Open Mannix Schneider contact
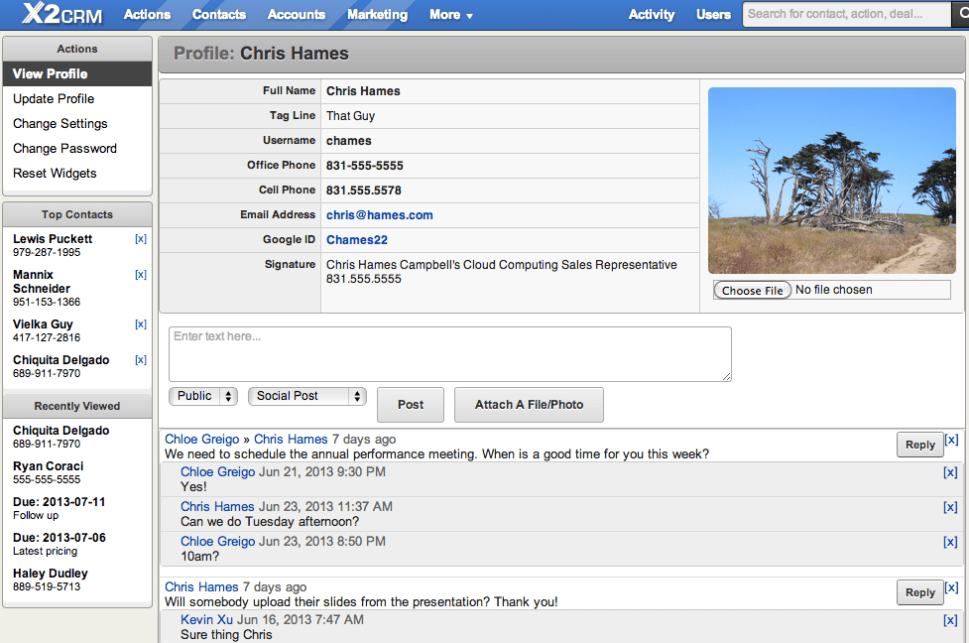Viewport: 969px width, 643px height. 41,281
